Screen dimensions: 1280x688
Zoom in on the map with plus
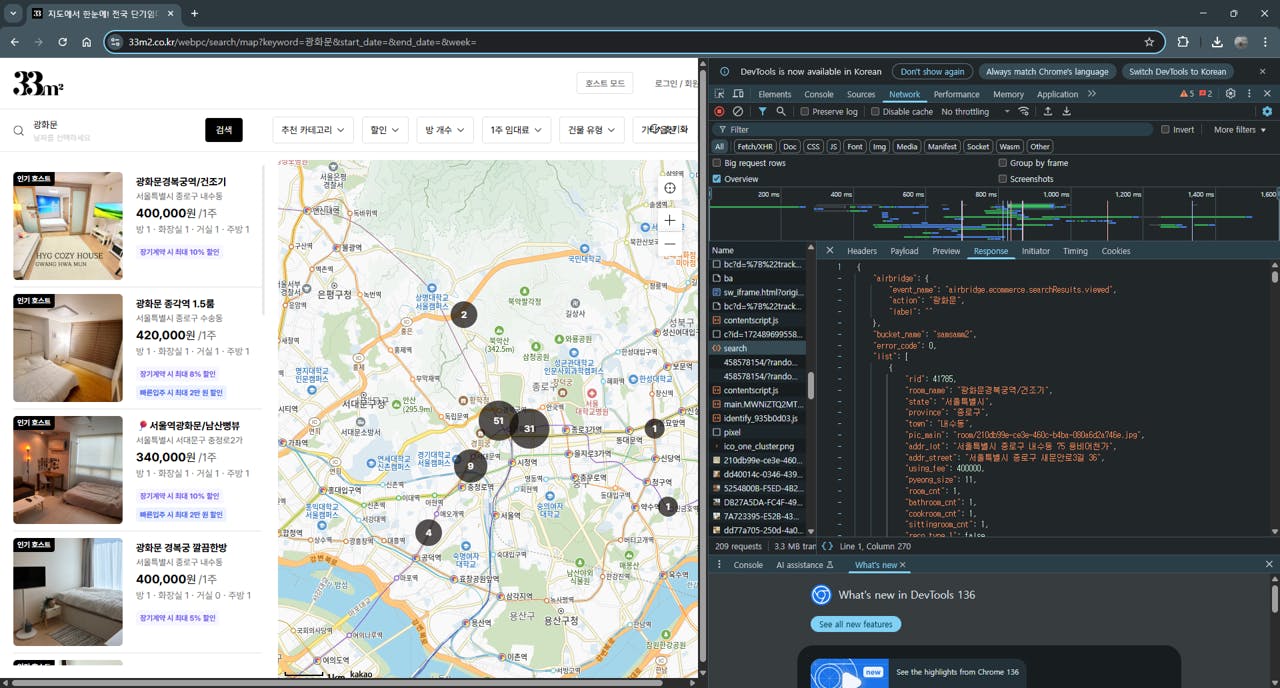click(670, 220)
